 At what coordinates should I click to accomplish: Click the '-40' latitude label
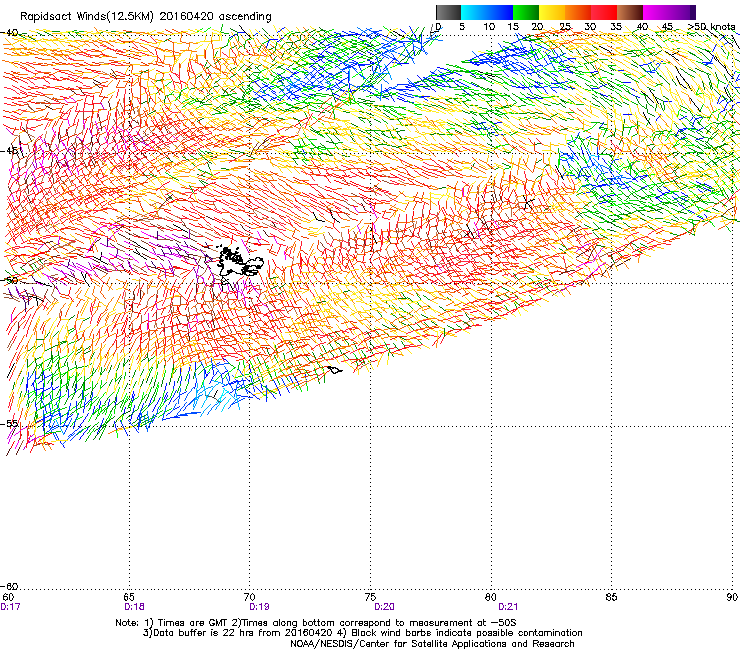pyautogui.click(x=9, y=33)
